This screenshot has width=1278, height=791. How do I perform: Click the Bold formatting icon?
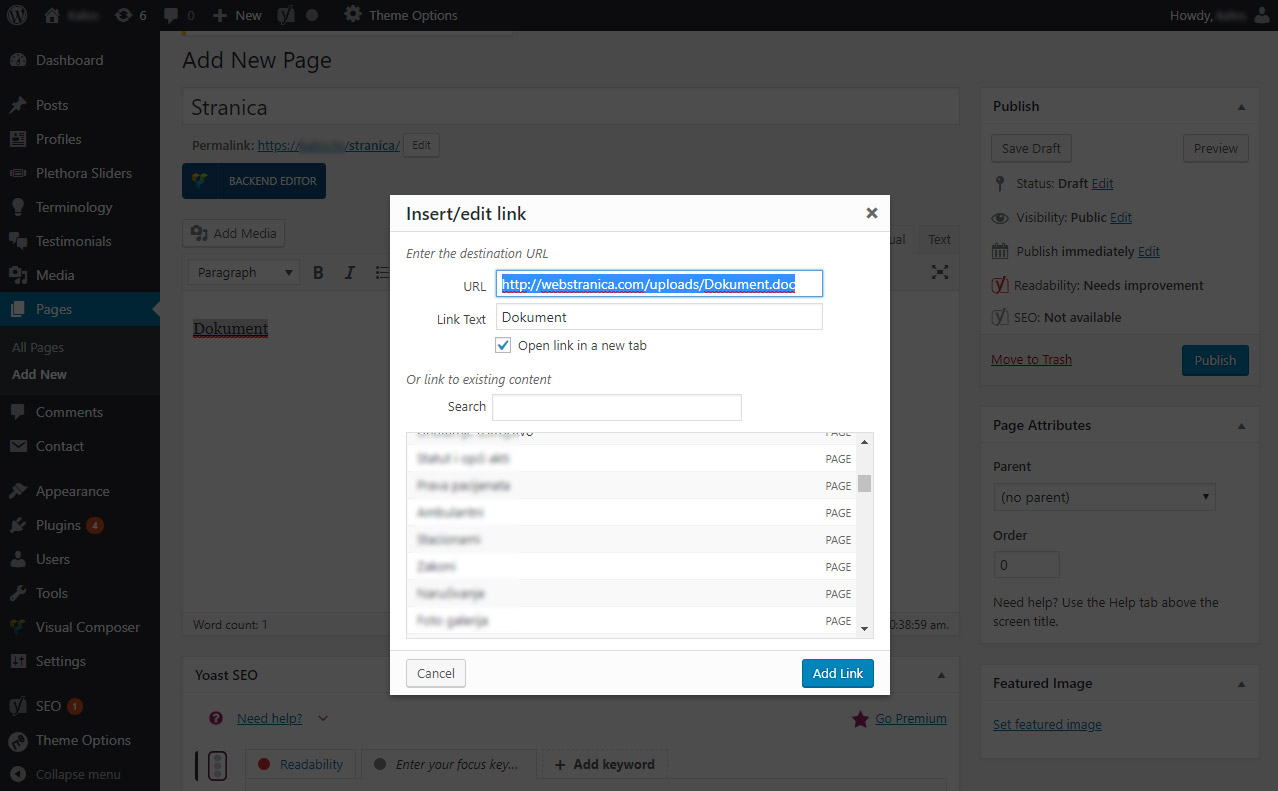tap(318, 273)
